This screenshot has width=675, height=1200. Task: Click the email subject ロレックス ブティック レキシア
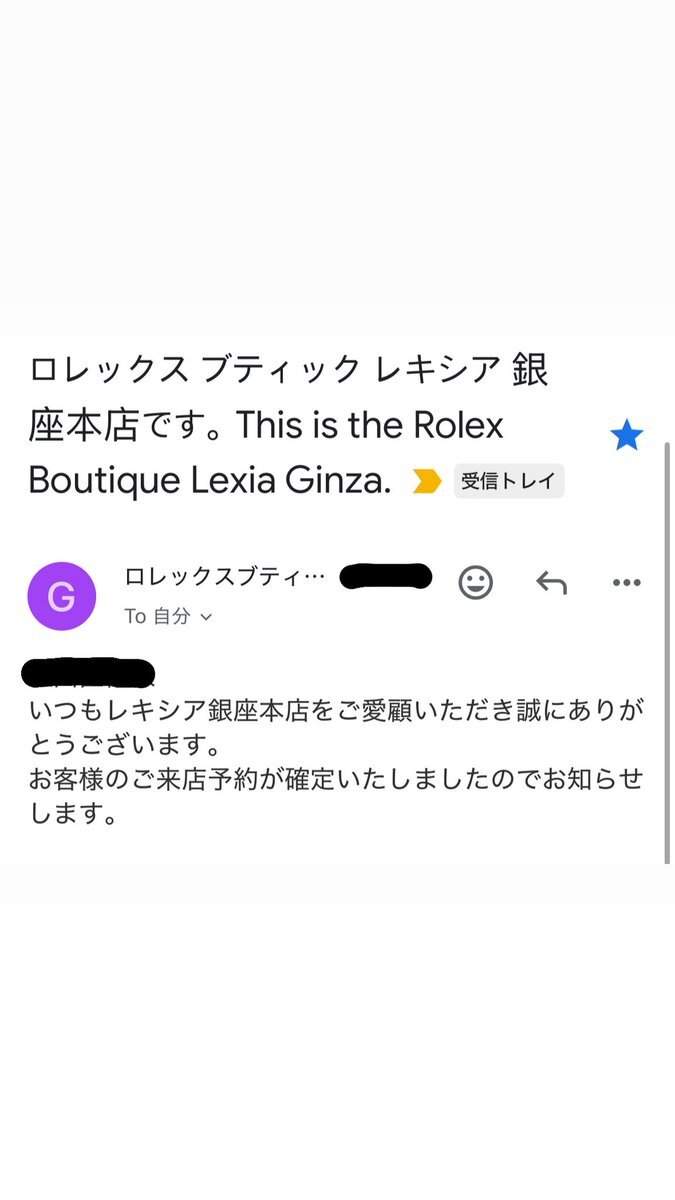coord(263,370)
